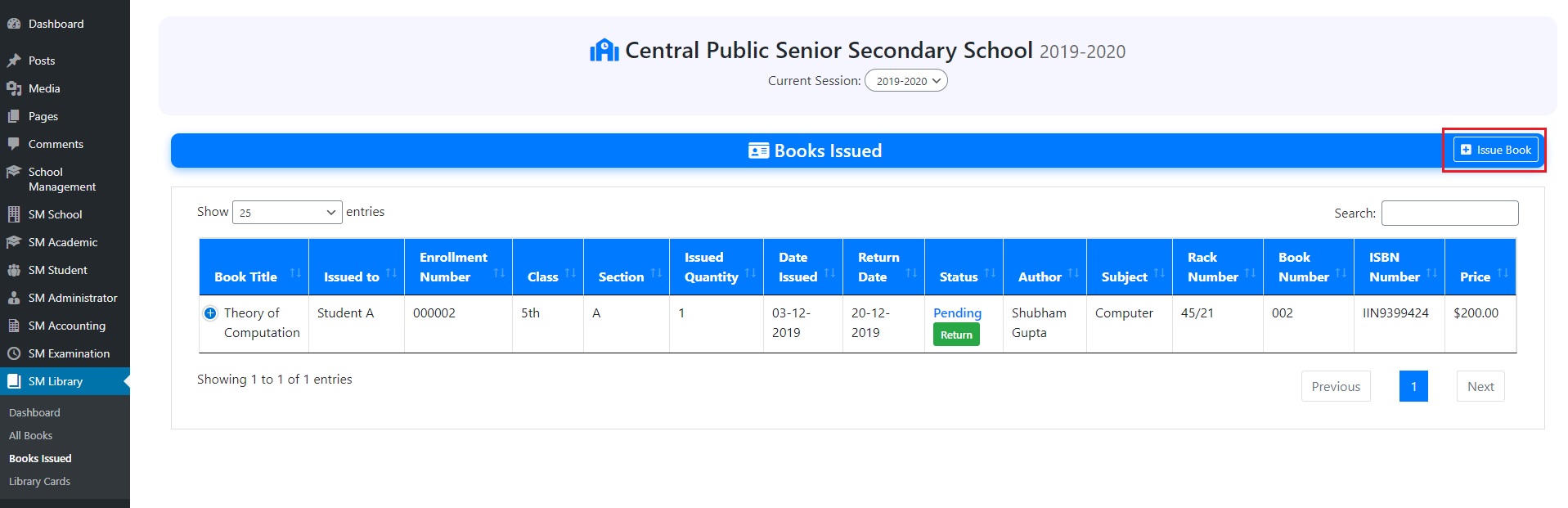The image size is (1568, 508).
Task: Click the Media icon in sidebar
Action: pyautogui.click(x=14, y=88)
